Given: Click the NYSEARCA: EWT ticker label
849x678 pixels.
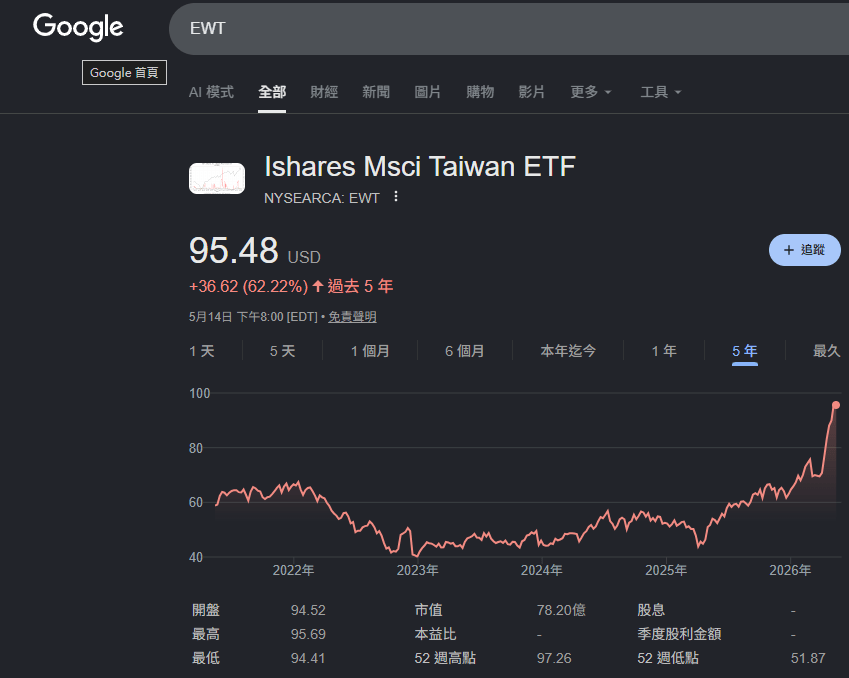Looking at the screenshot, I should tap(322, 198).
